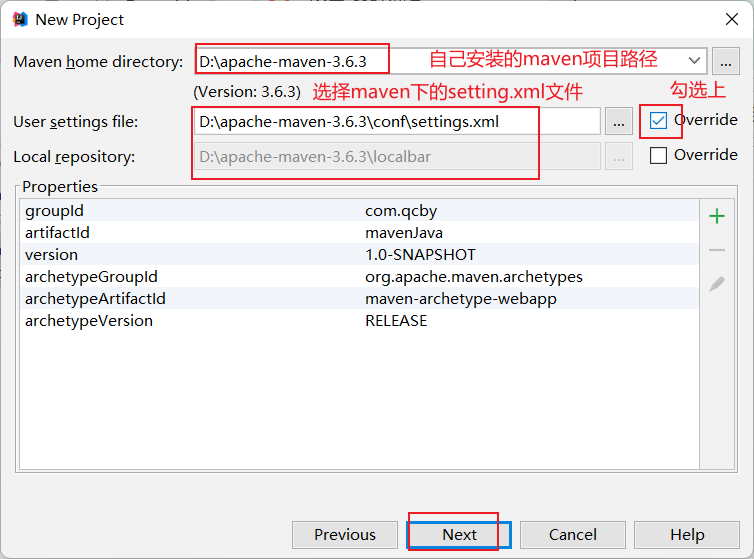The height and width of the screenshot is (559, 754).
Task: Click the com.qcby value
Action: (x=401, y=211)
